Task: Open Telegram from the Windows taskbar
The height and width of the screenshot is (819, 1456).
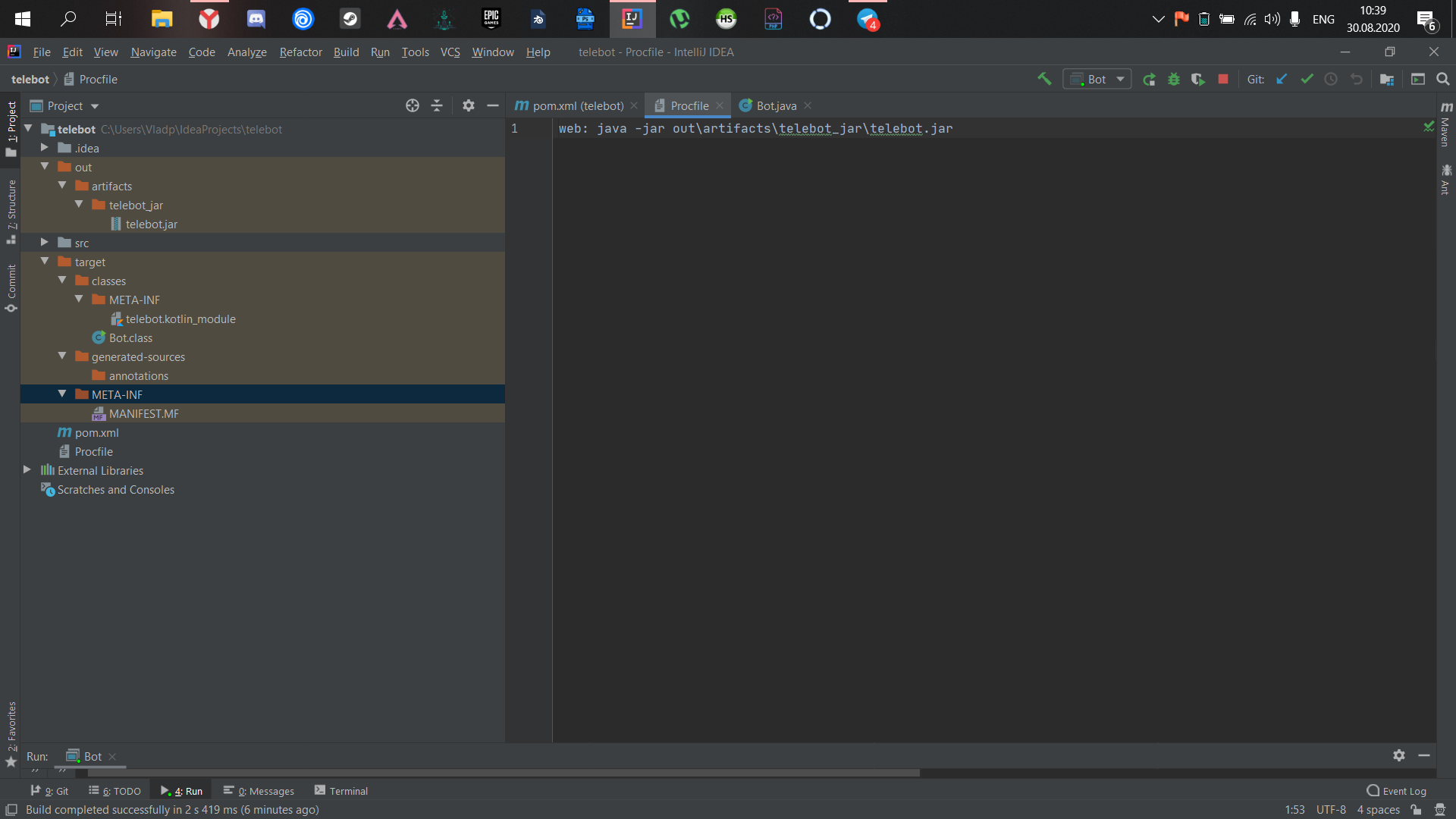Action: click(868, 19)
